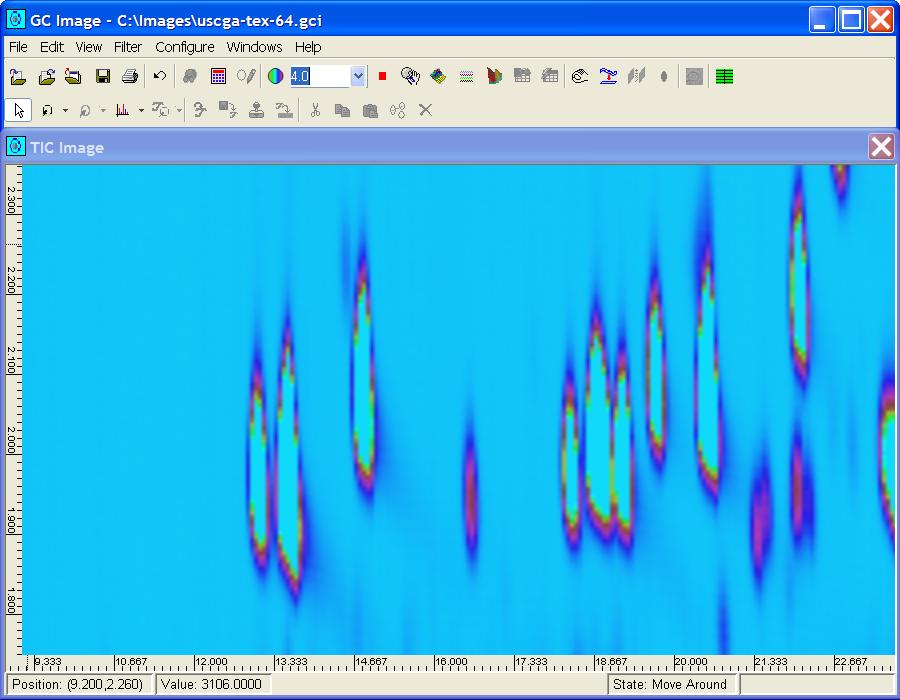Open the Configure menu

184,47
